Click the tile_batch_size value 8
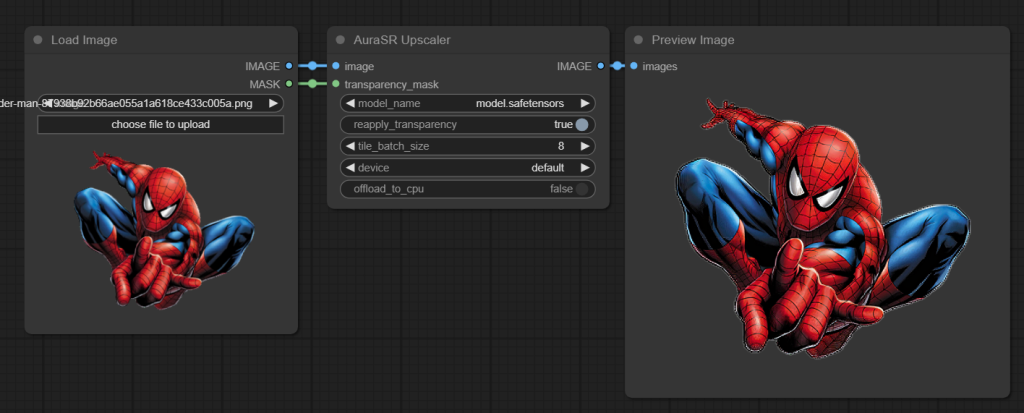The image size is (1024, 413). pyautogui.click(x=561, y=146)
